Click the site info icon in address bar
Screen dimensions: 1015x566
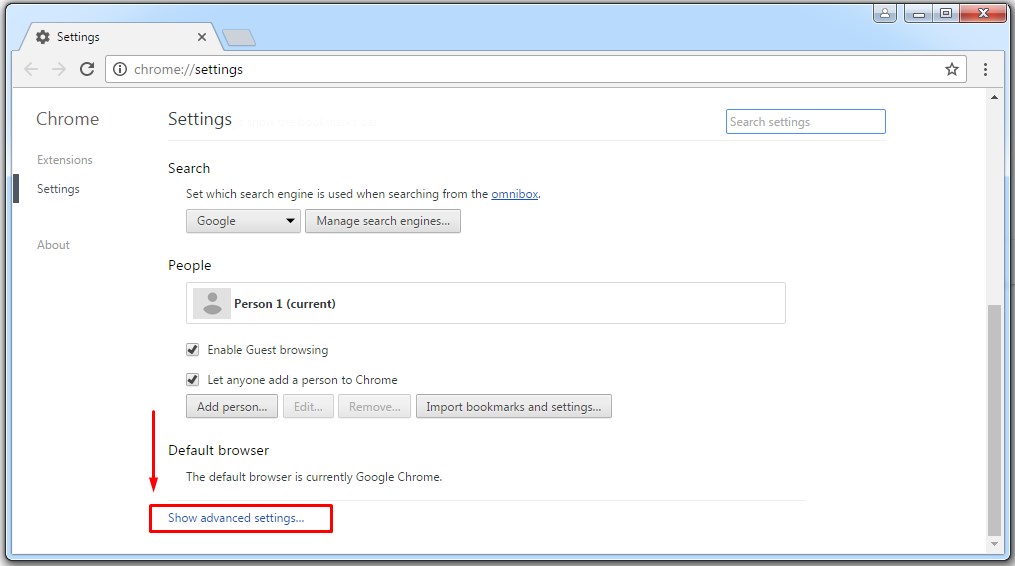120,69
